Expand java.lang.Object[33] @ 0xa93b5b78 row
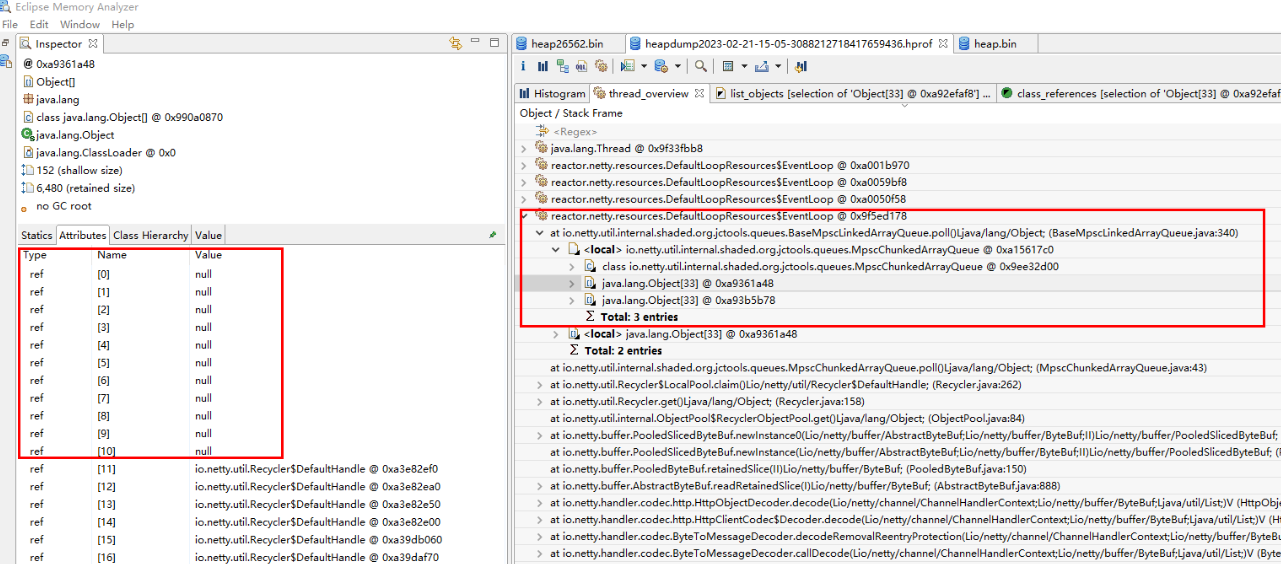 click(574, 299)
